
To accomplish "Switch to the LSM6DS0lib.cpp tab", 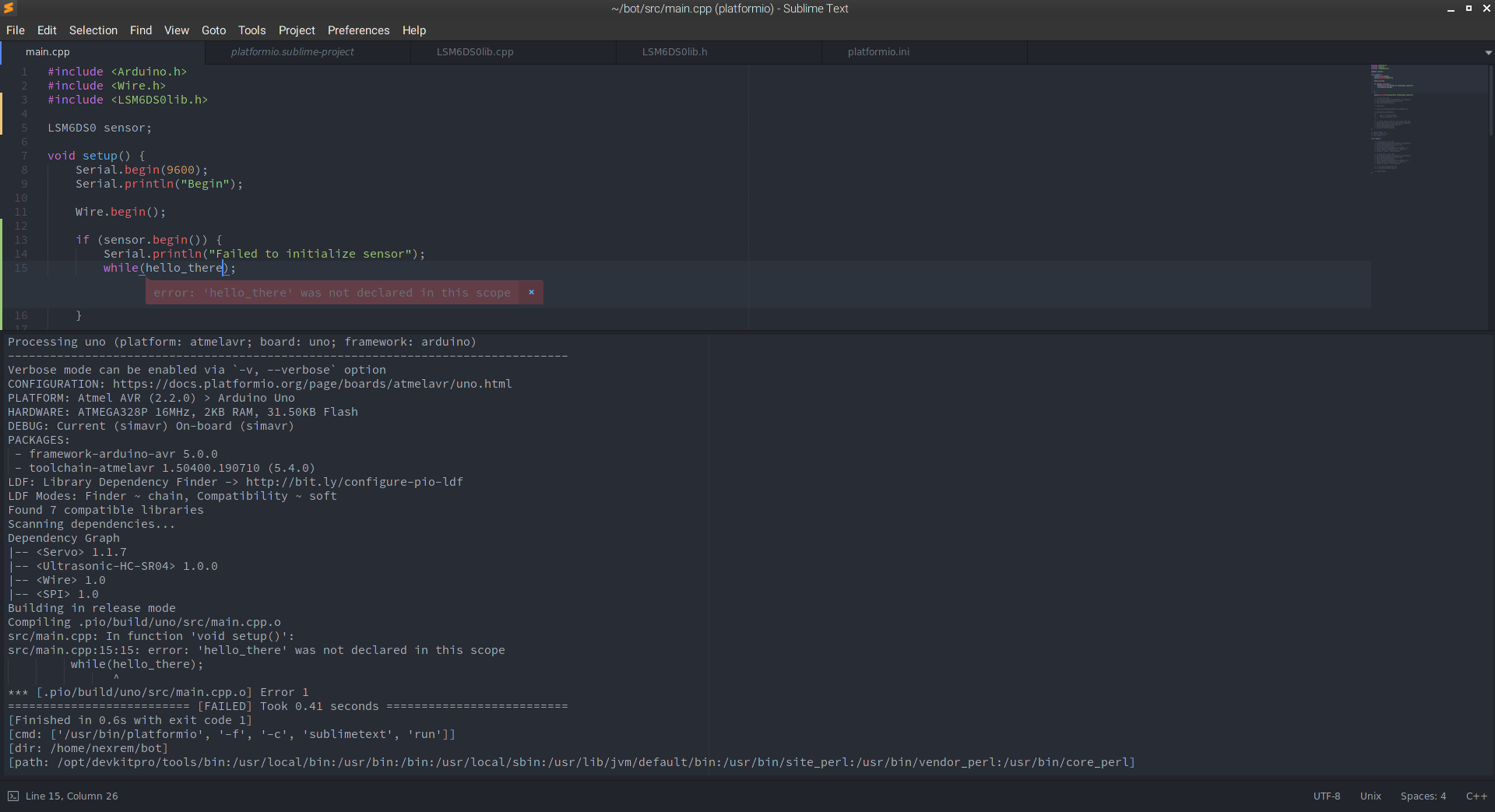I will pyautogui.click(x=474, y=52).
